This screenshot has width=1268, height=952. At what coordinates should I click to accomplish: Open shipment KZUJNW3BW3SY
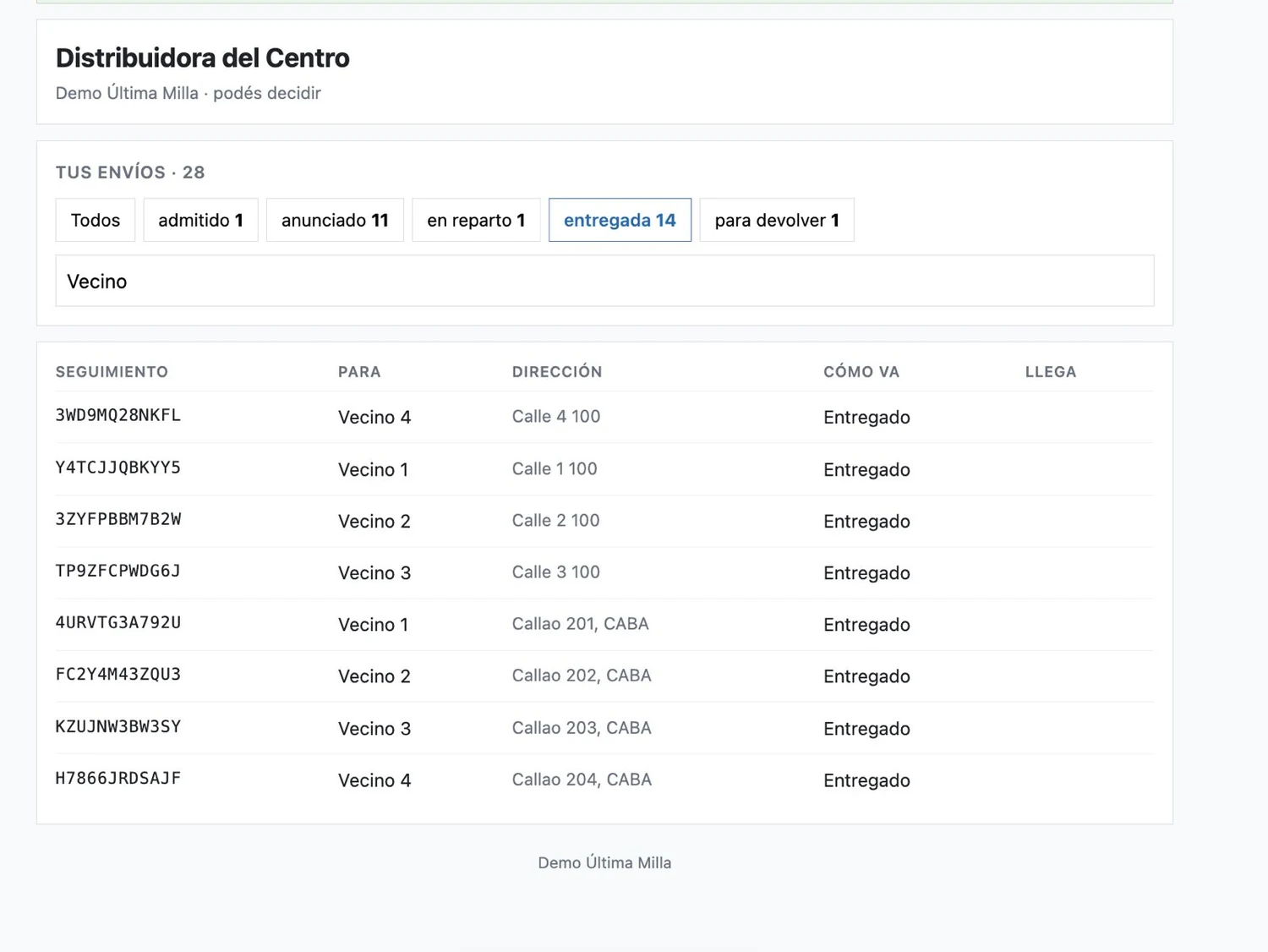click(118, 726)
